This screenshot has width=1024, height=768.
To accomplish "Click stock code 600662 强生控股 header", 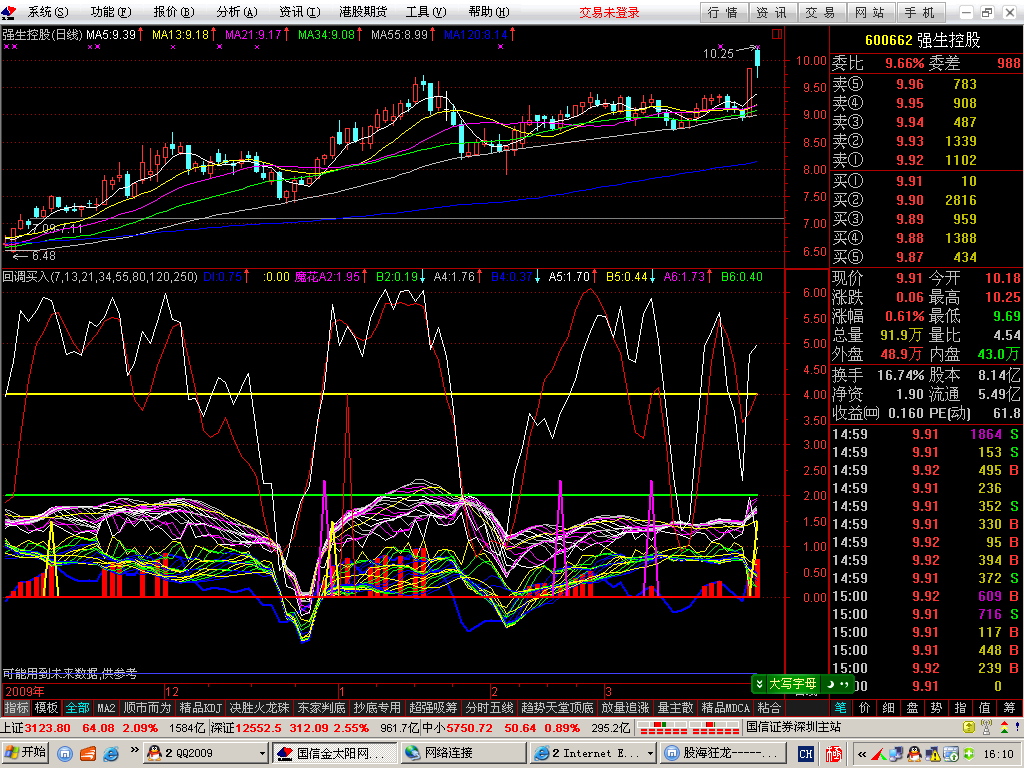I will [922, 40].
